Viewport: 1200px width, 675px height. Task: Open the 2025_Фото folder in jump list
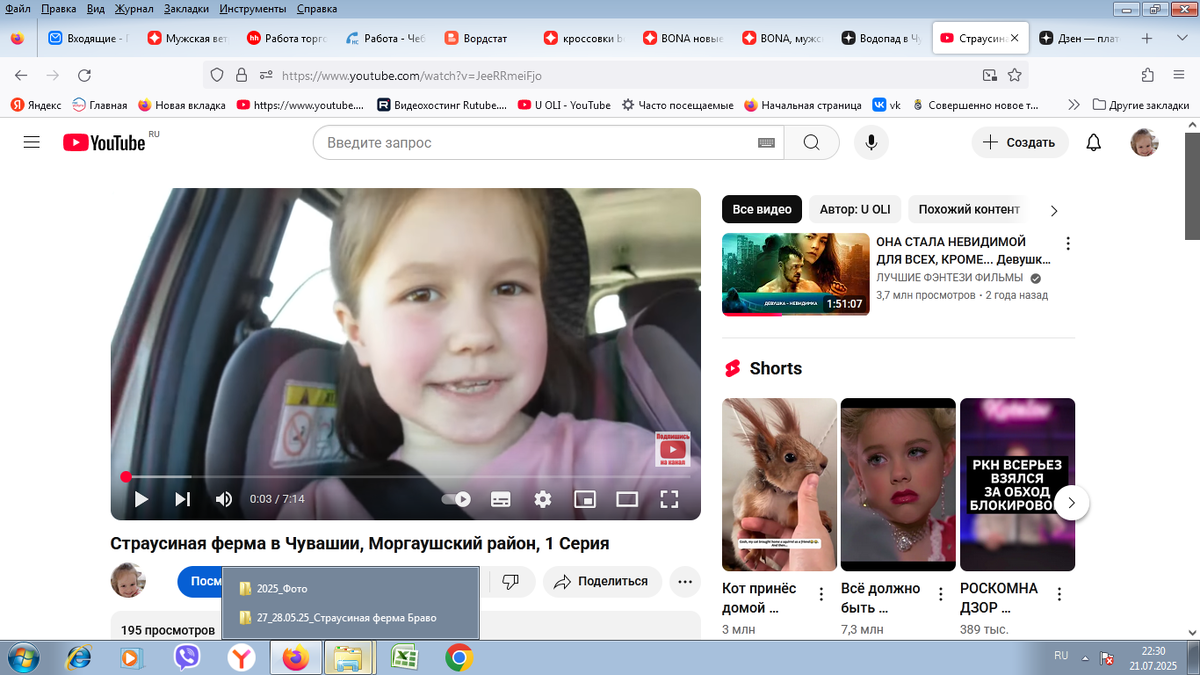[349, 589]
